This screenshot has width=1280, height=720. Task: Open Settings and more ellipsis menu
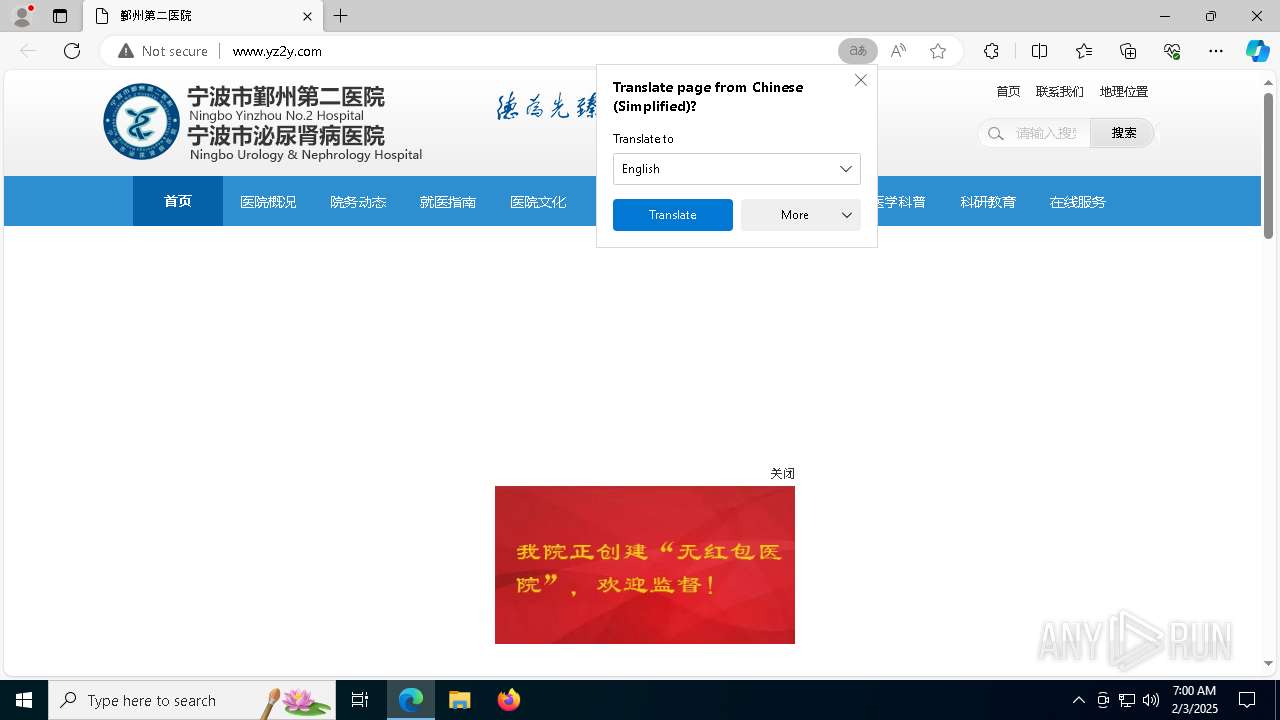click(1216, 51)
